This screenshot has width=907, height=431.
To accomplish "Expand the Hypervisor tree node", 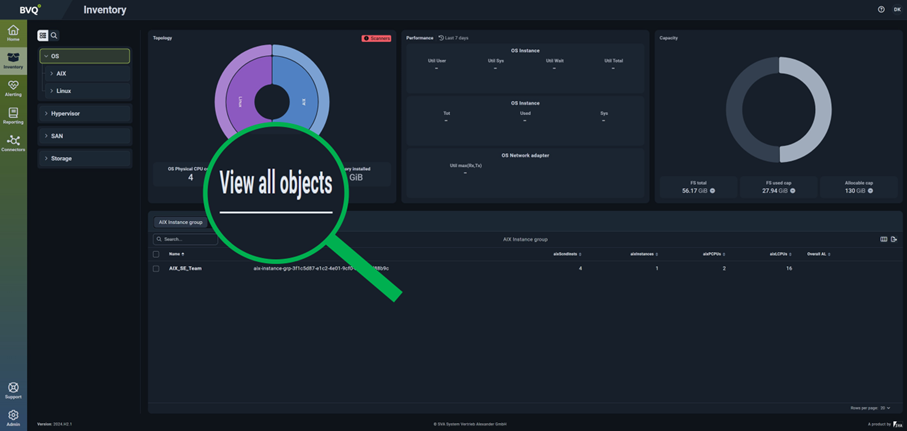I will [x=46, y=113].
